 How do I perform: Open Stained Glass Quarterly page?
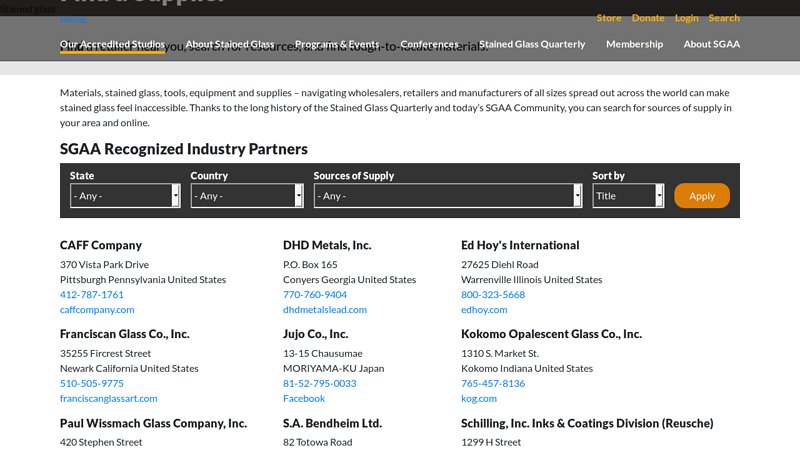[x=532, y=44]
